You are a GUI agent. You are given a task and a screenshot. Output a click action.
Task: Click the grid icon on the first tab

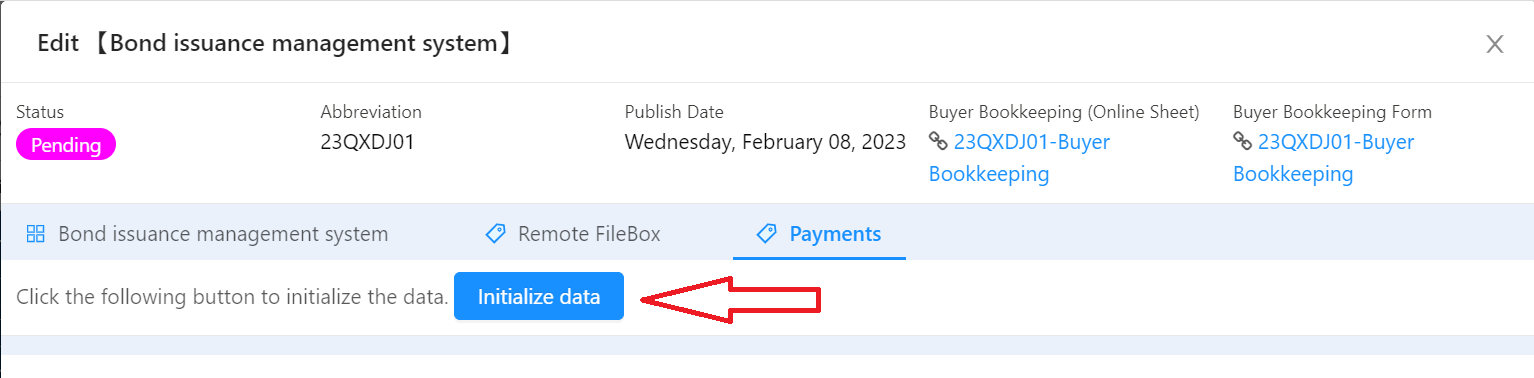point(36,234)
